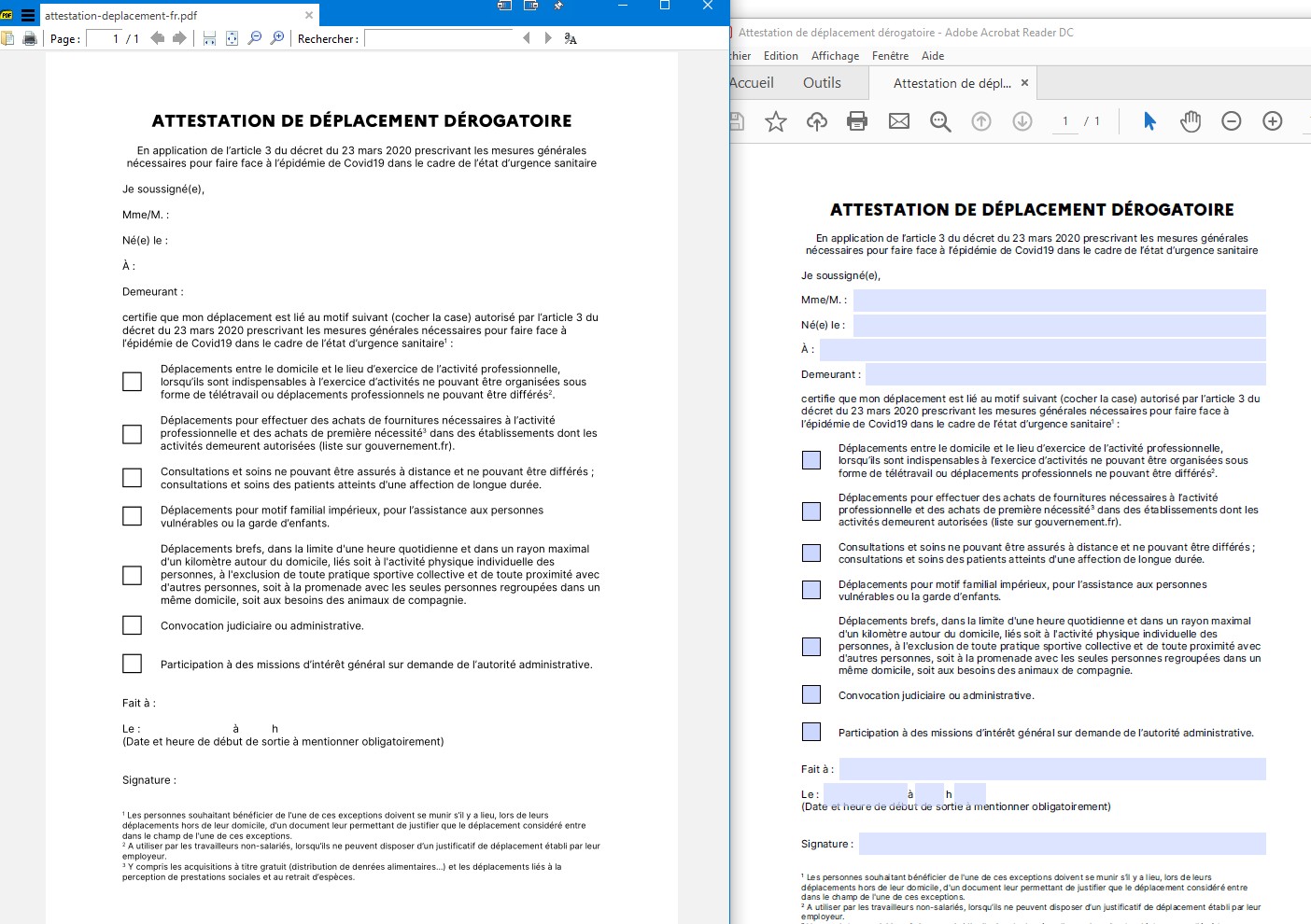Click Acrobat's print button
Image resolution: width=1311 pixels, height=924 pixels.
[x=857, y=121]
